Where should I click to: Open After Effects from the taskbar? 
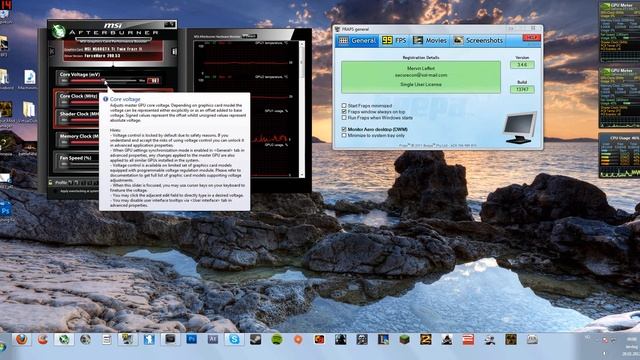click(213, 339)
